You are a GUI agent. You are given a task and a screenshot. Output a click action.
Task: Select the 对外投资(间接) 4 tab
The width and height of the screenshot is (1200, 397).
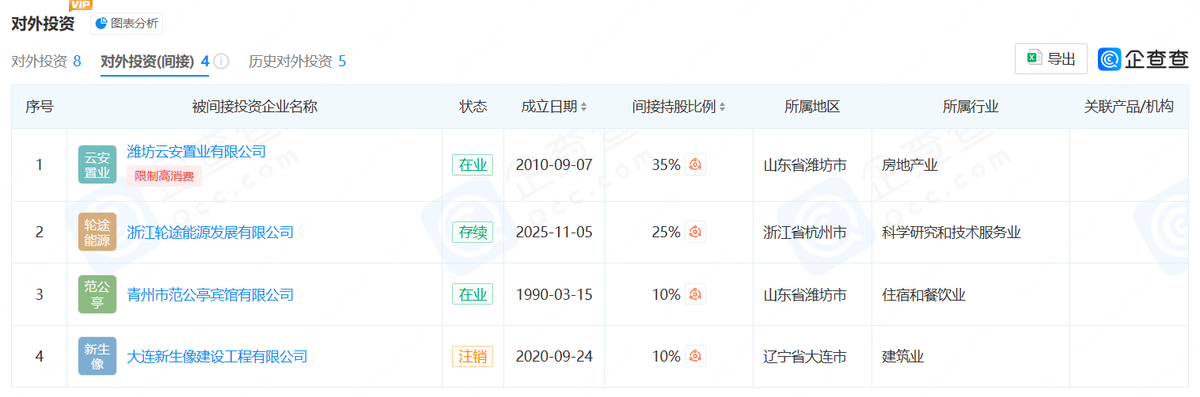pyautogui.click(x=155, y=61)
